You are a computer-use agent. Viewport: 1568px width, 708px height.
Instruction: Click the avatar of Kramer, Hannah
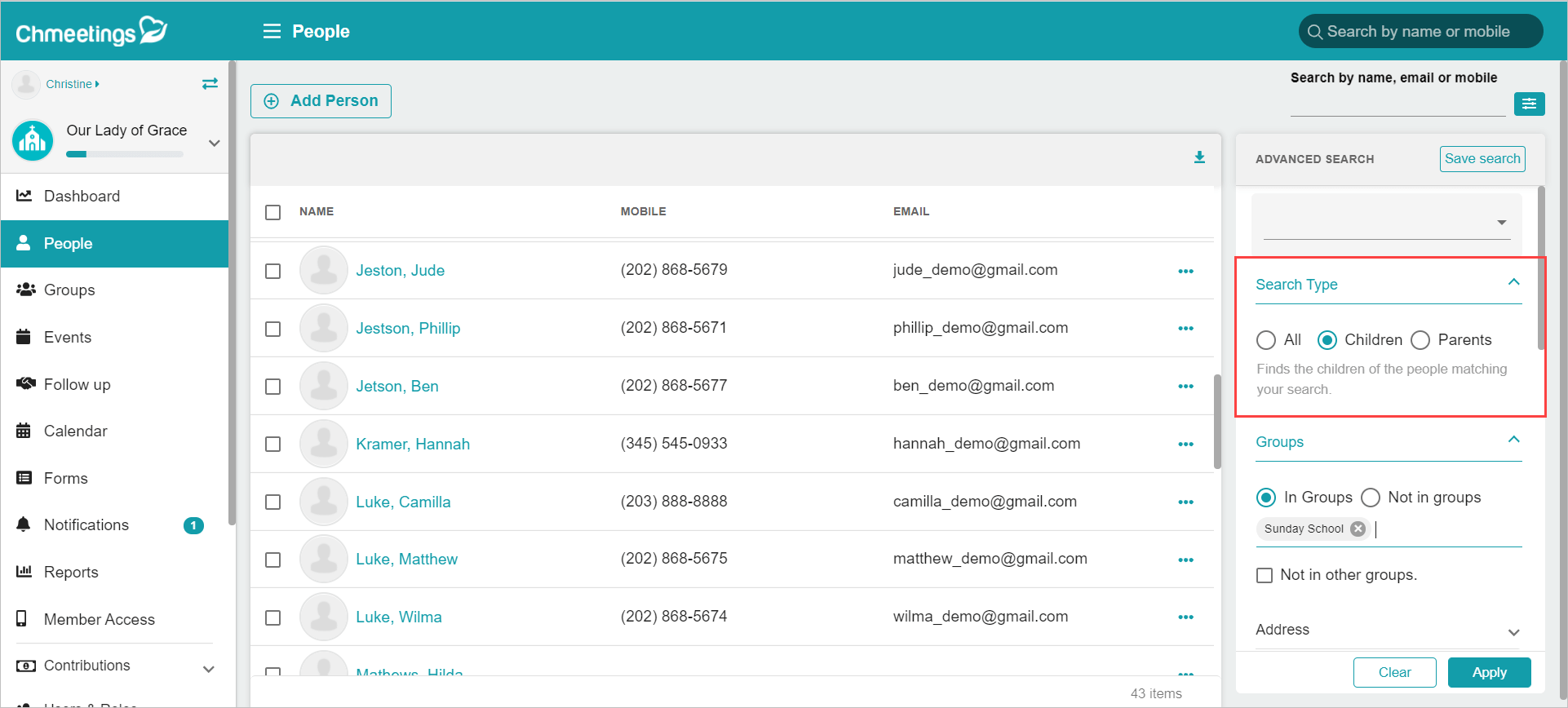(x=324, y=444)
